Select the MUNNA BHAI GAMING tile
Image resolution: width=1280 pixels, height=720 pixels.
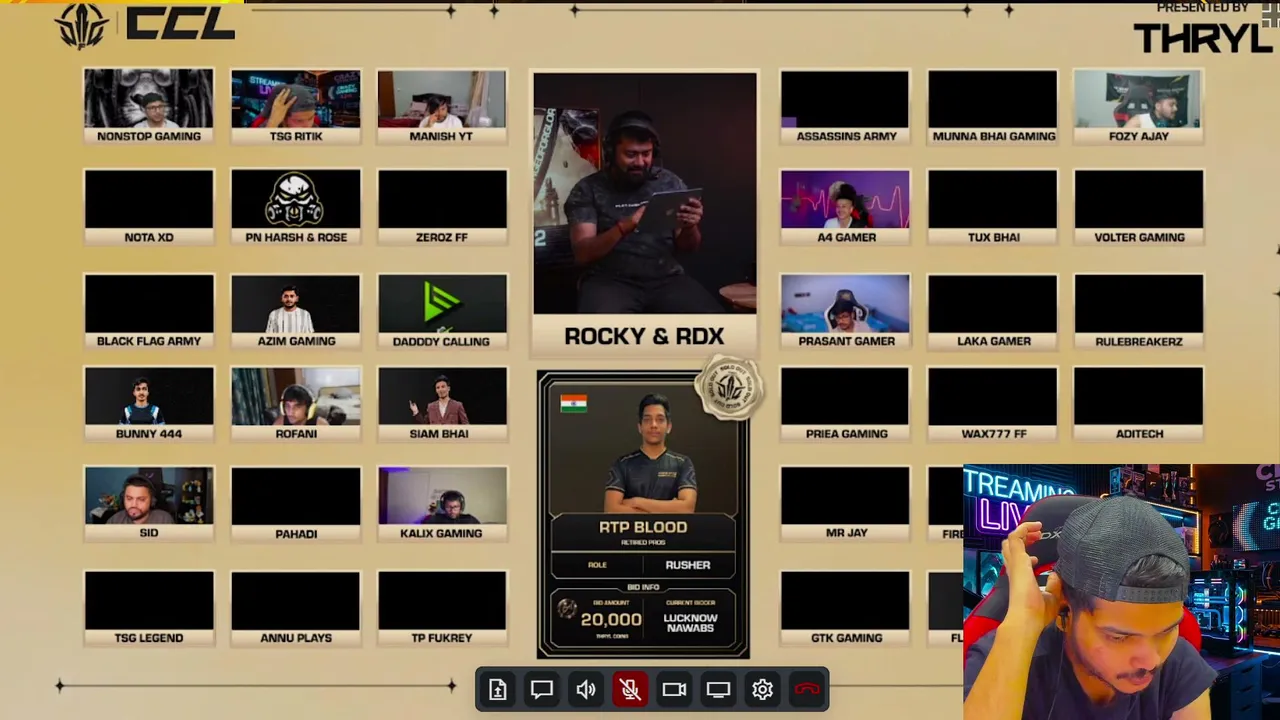pos(993,106)
